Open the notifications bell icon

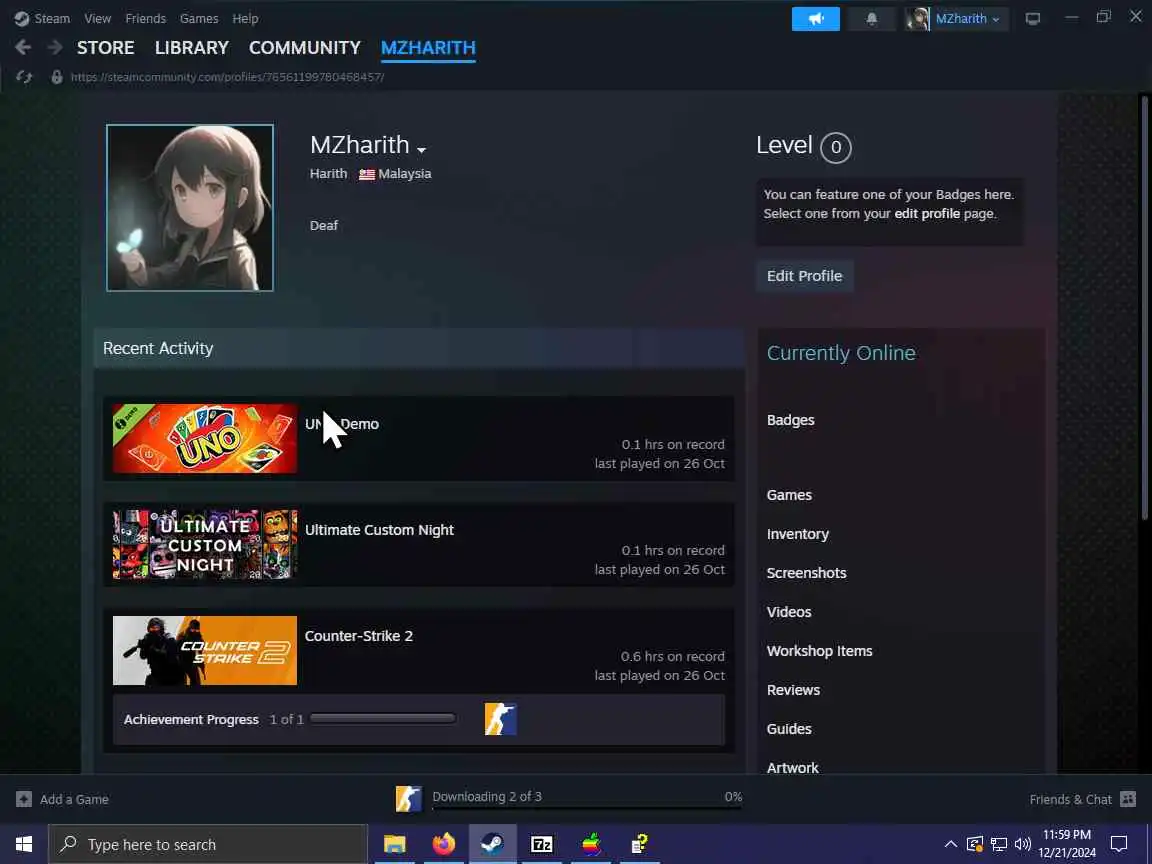871,18
